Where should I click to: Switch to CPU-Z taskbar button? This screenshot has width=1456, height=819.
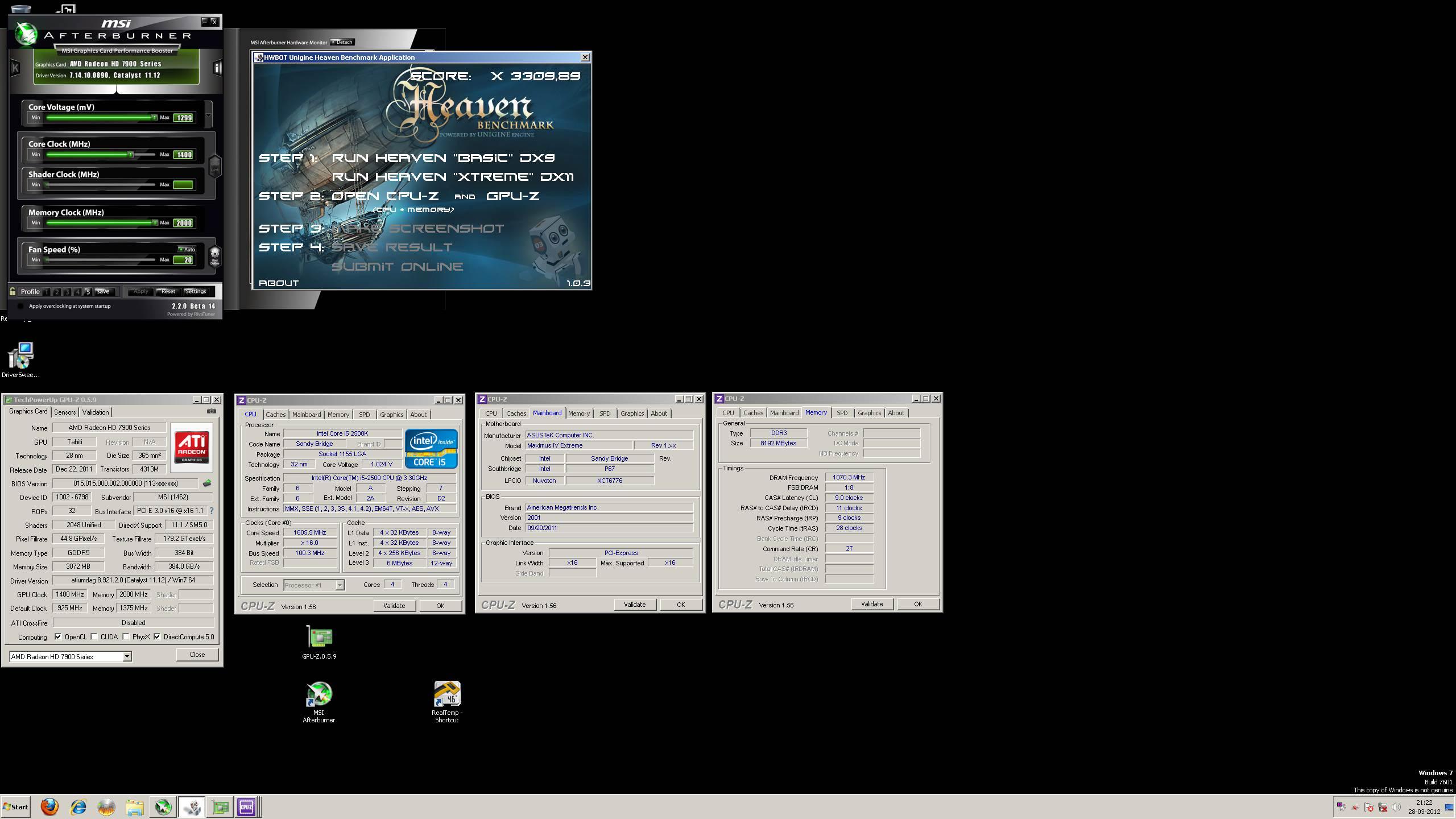coord(247,806)
